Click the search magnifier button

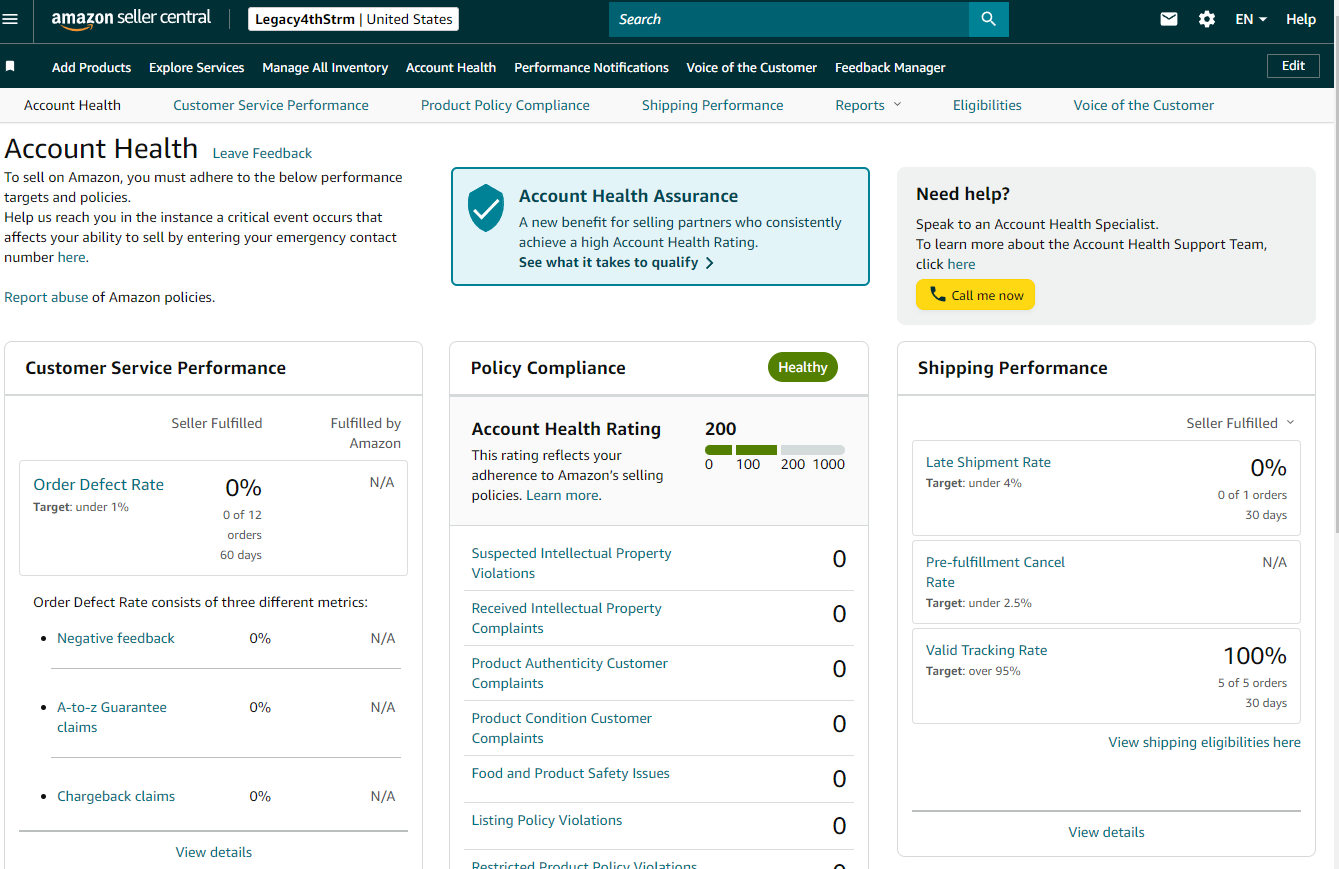pyautogui.click(x=988, y=19)
